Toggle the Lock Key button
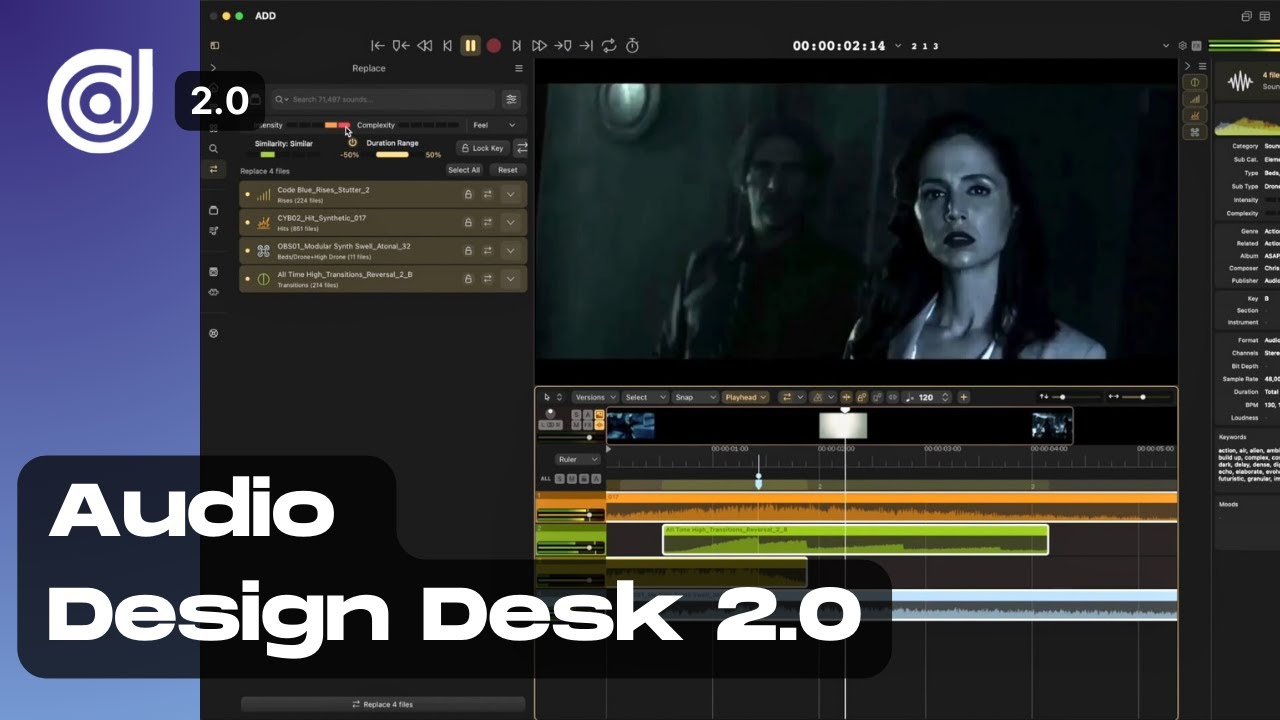 click(x=482, y=148)
